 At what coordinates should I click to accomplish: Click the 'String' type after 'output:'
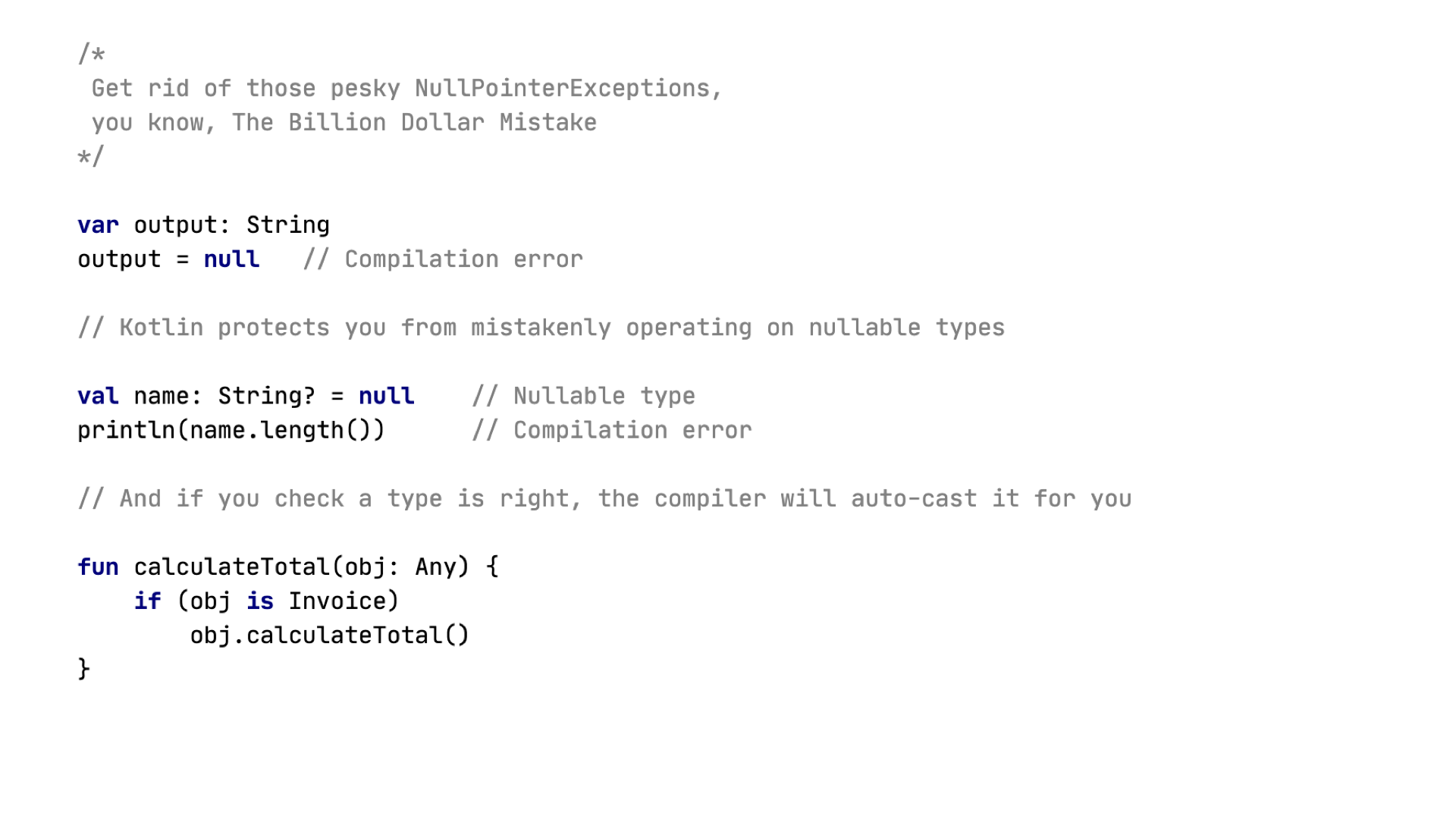tap(287, 225)
